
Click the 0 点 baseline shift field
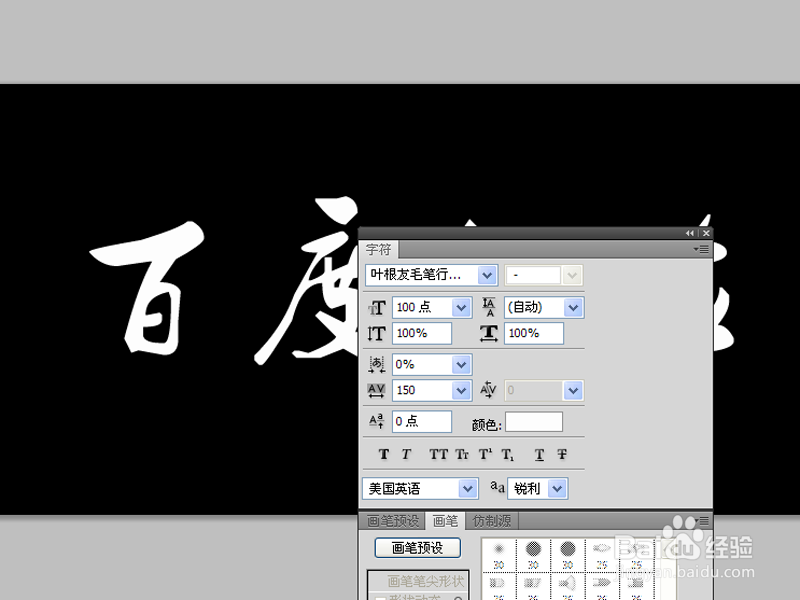[x=422, y=422]
